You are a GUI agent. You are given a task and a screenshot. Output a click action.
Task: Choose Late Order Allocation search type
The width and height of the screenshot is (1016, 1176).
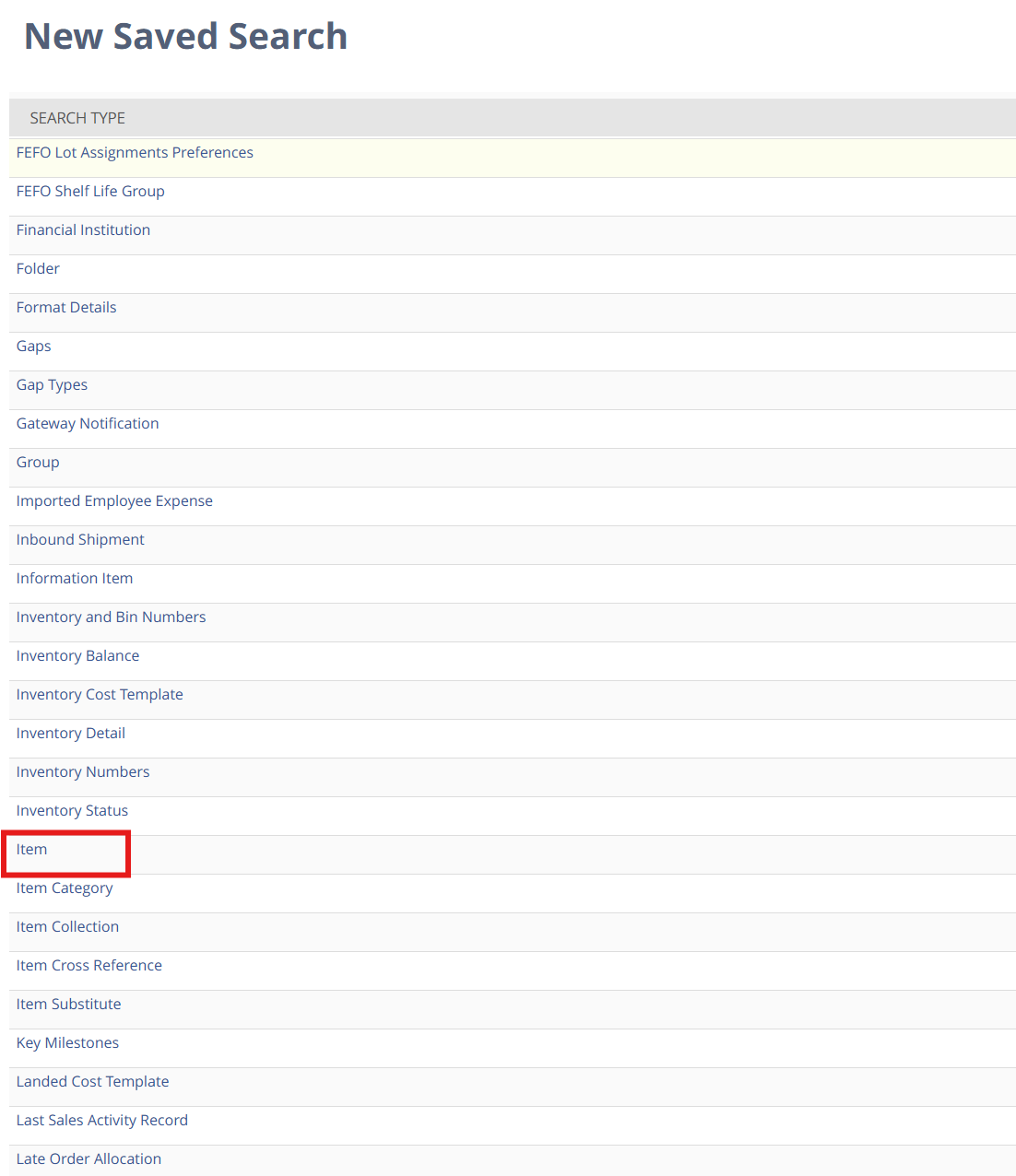tap(89, 1159)
